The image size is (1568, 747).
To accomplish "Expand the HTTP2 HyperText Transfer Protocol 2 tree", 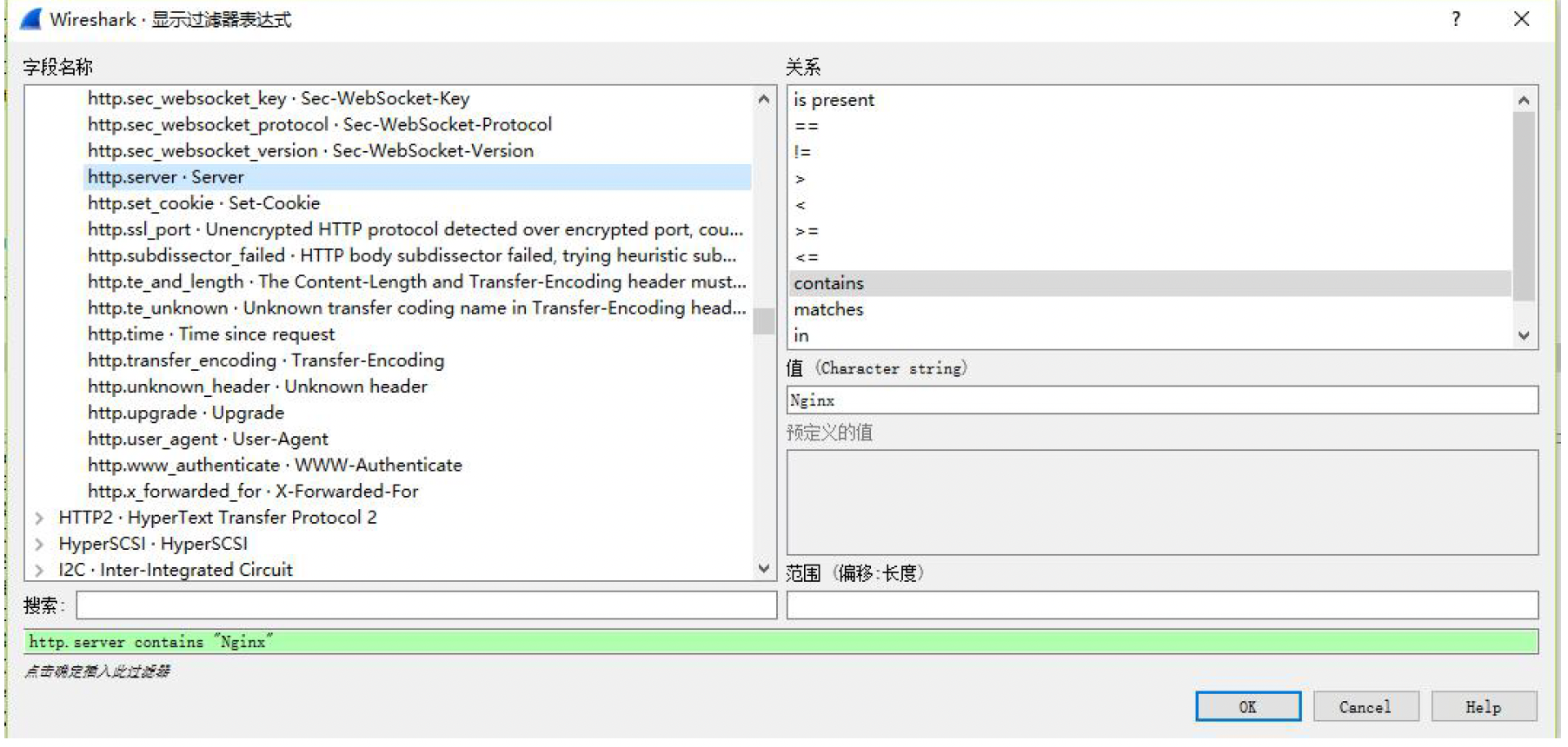I will (x=39, y=519).
